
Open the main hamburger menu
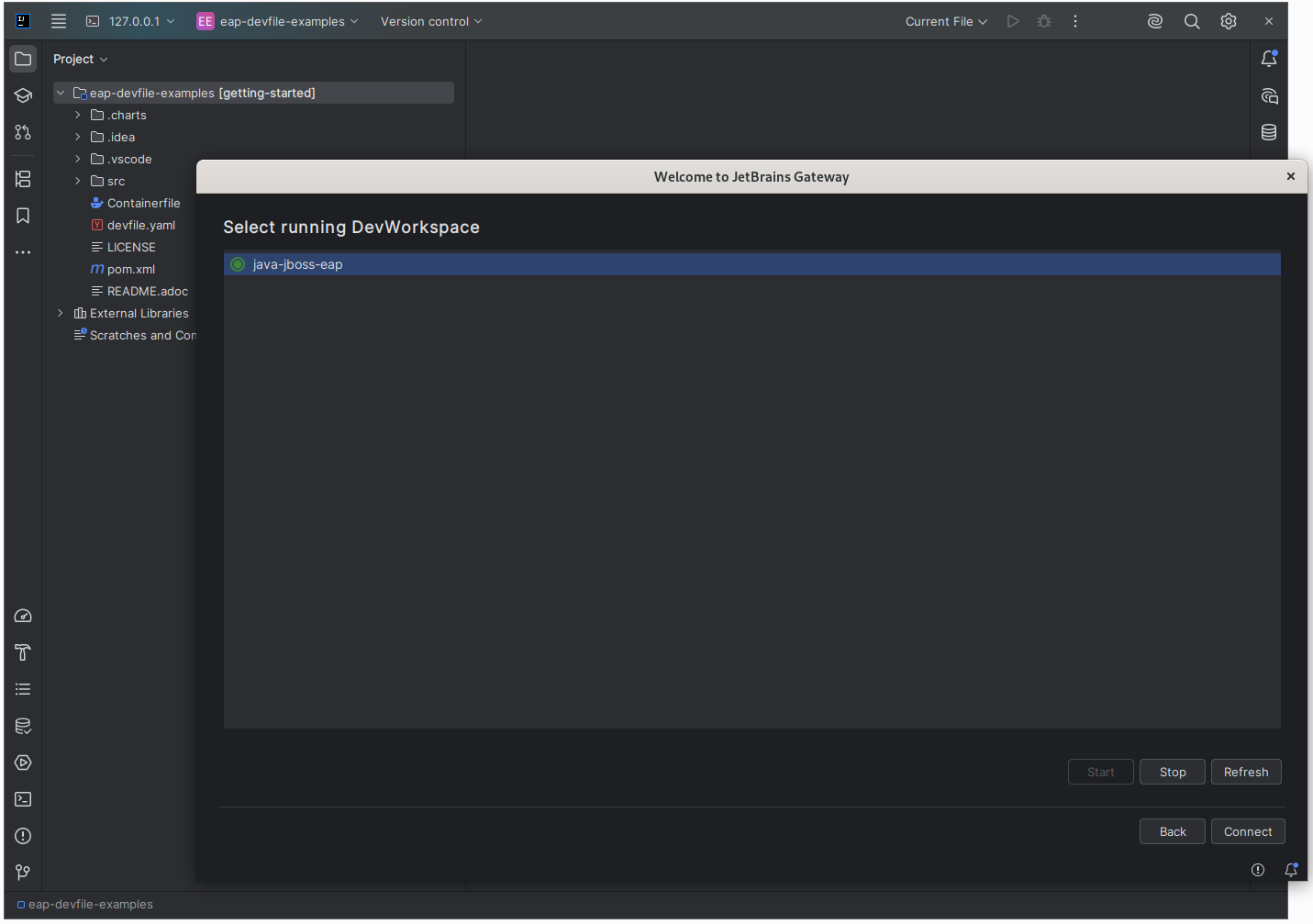(59, 21)
